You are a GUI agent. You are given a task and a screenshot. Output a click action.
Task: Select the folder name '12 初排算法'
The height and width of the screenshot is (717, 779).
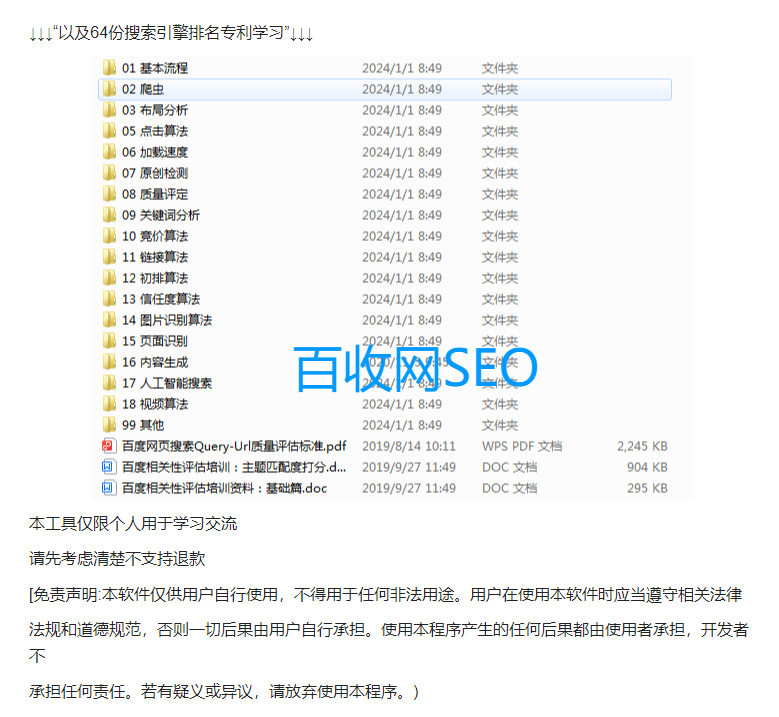point(155,278)
